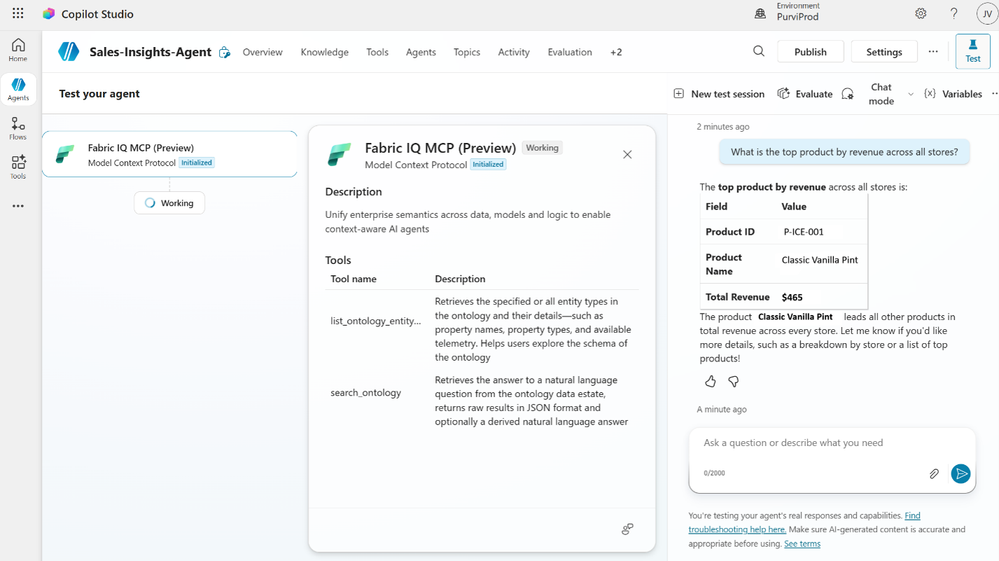Image resolution: width=999 pixels, height=561 pixels.
Task: Click the connection icon at panel bottom
Action: pyautogui.click(x=628, y=529)
